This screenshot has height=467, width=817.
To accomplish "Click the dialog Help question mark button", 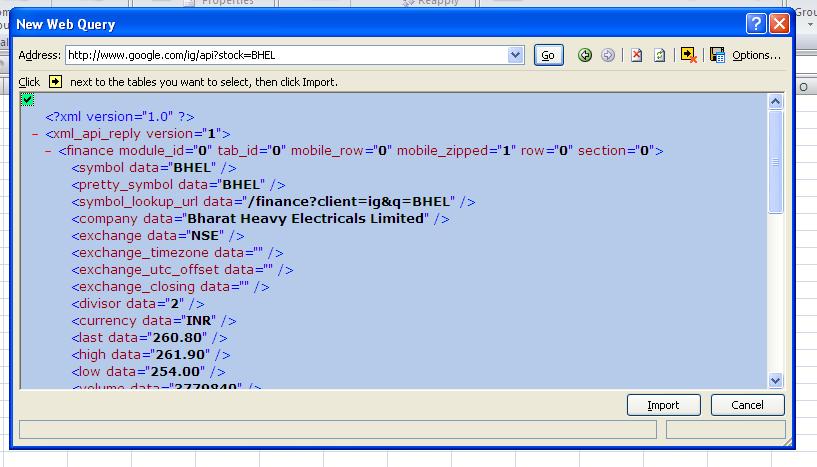I will click(x=756, y=23).
